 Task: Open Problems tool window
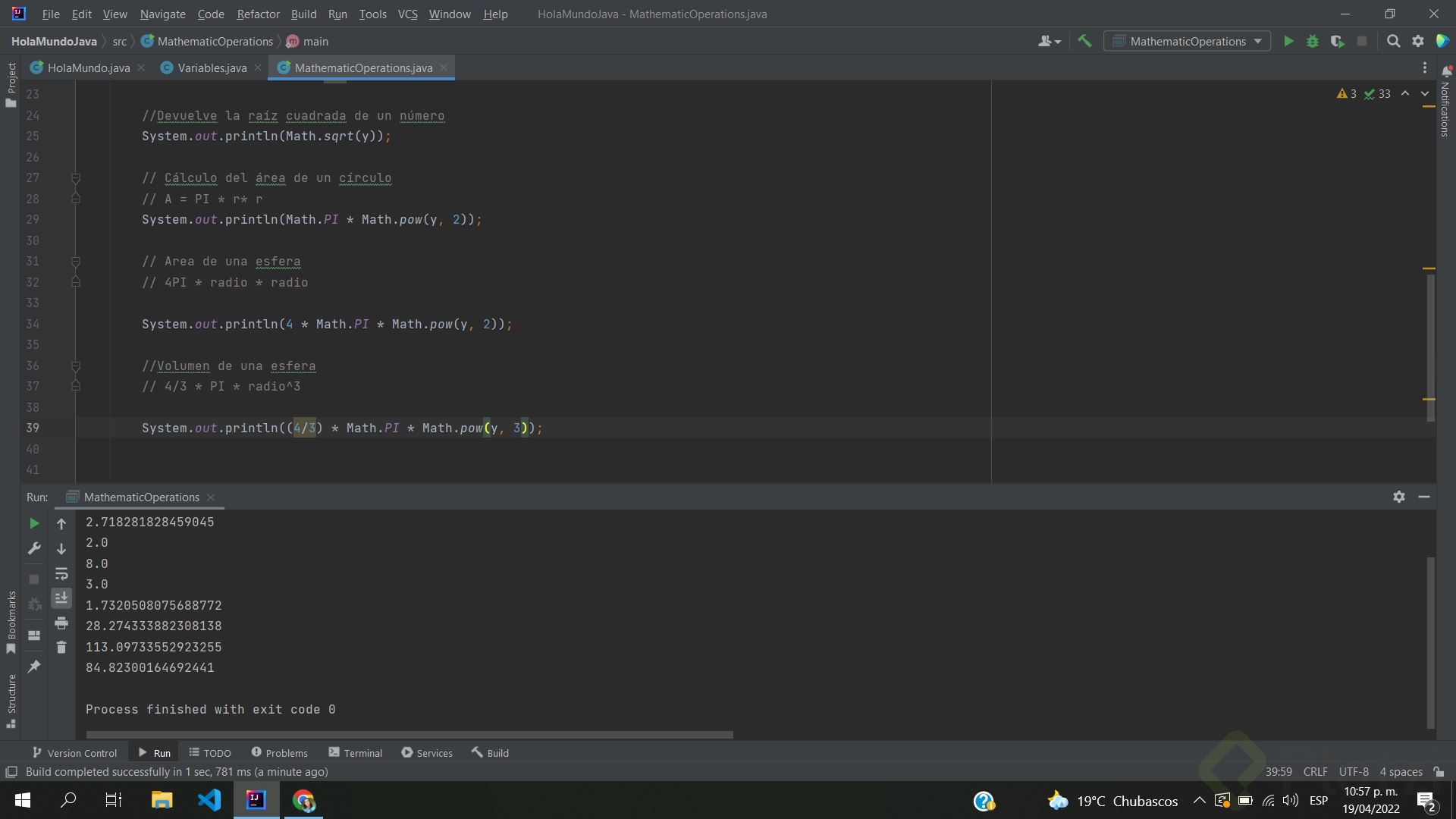coord(279,752)
